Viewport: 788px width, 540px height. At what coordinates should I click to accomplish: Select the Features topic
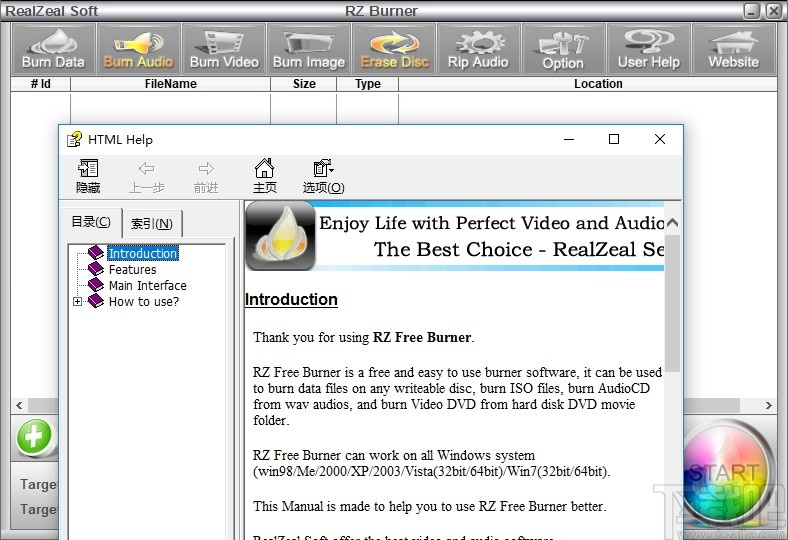click(133, 269)
